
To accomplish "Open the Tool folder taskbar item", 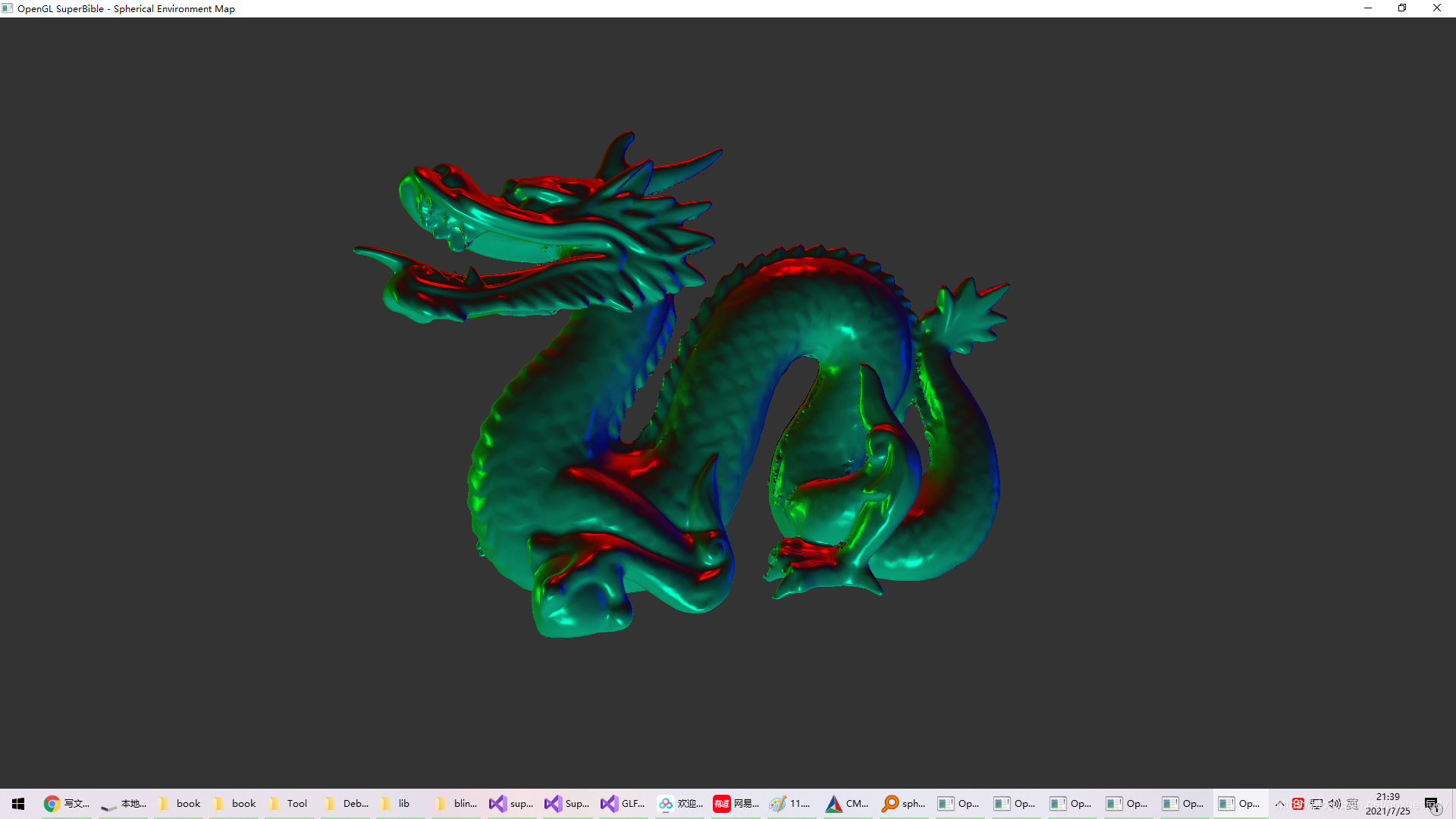I will [289, 804].
